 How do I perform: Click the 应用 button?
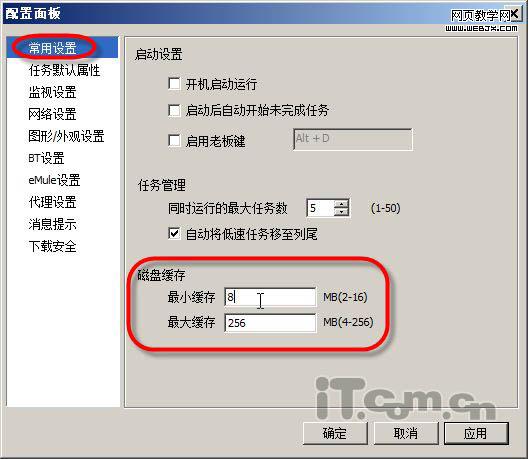click(476, 433)
